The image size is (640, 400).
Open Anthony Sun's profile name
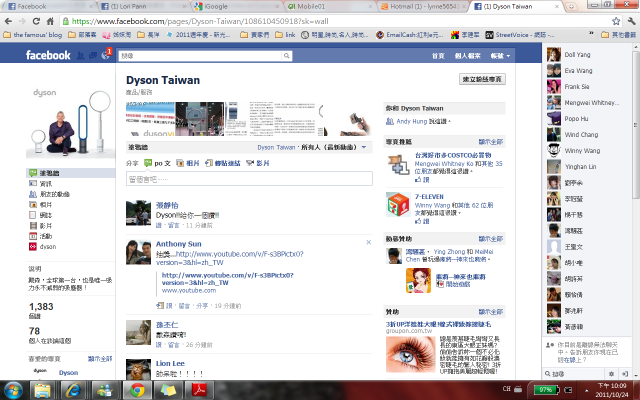pyautogui.click(x=179, y=244)
